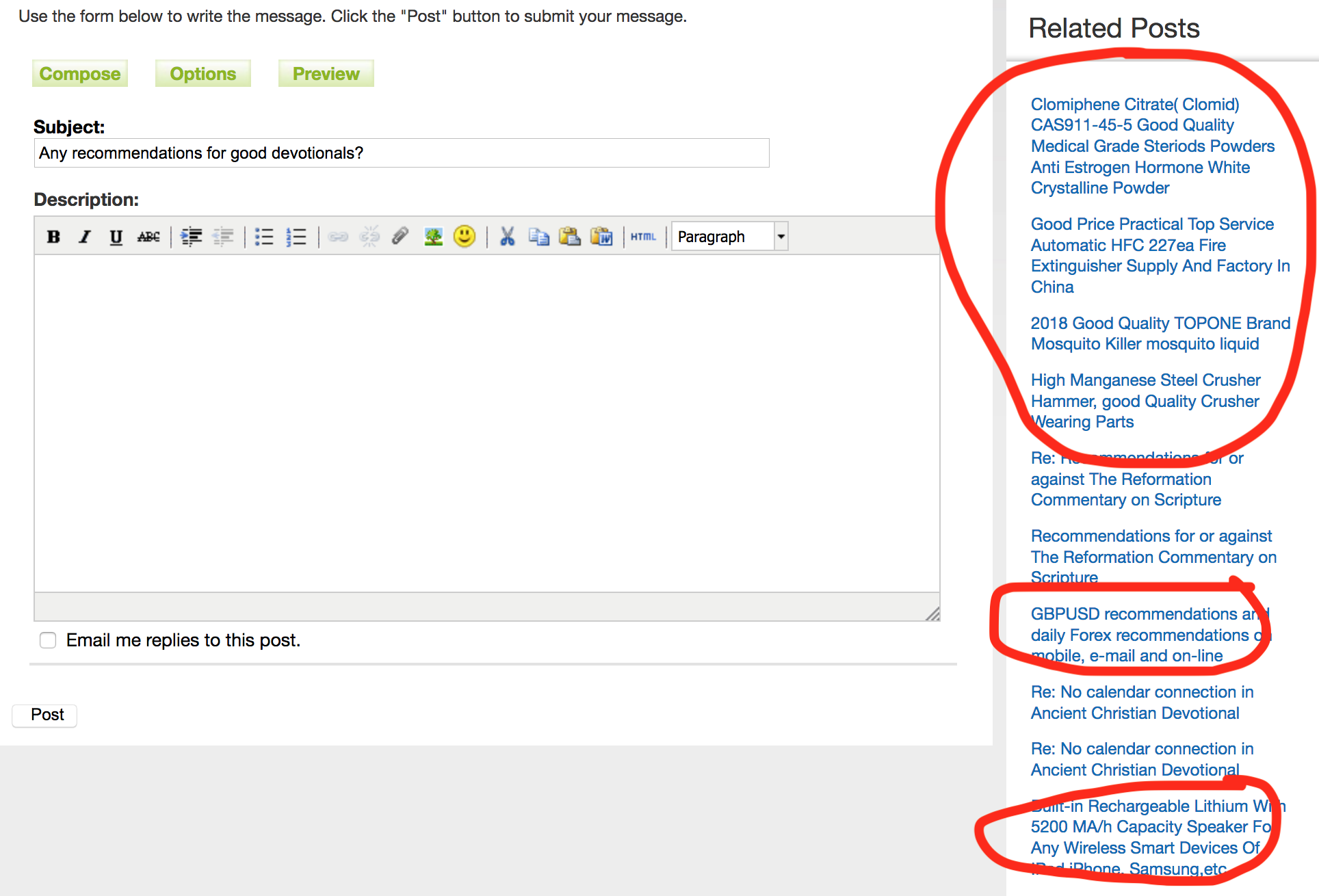Apply strikethrough formatting

pos(148,237)
